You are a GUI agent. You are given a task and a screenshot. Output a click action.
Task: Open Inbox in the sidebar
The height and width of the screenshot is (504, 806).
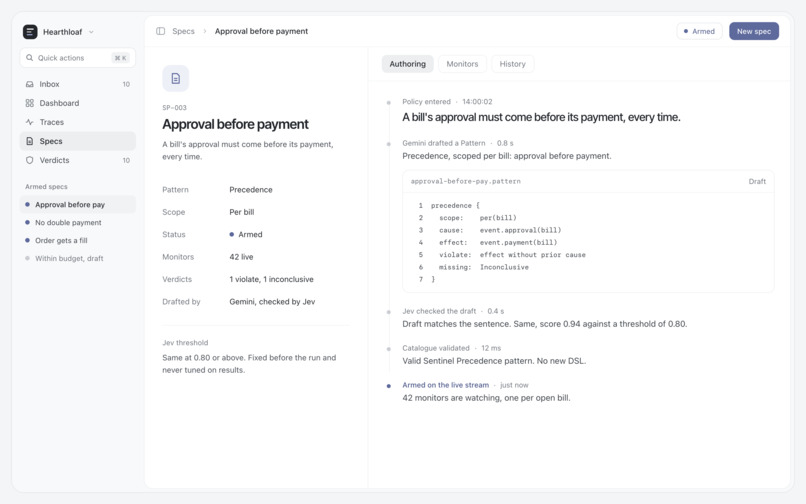78,84
